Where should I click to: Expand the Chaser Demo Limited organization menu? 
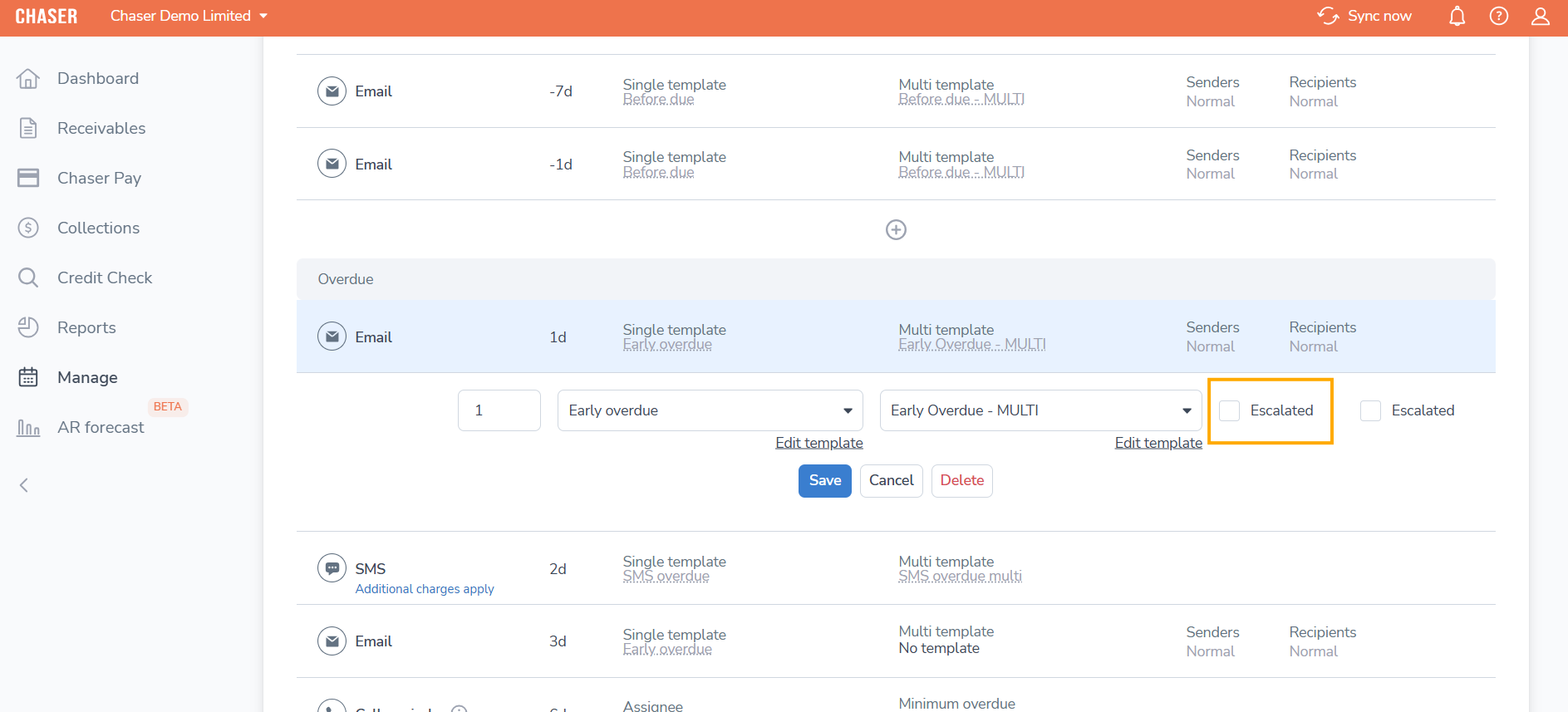[189, 17]
